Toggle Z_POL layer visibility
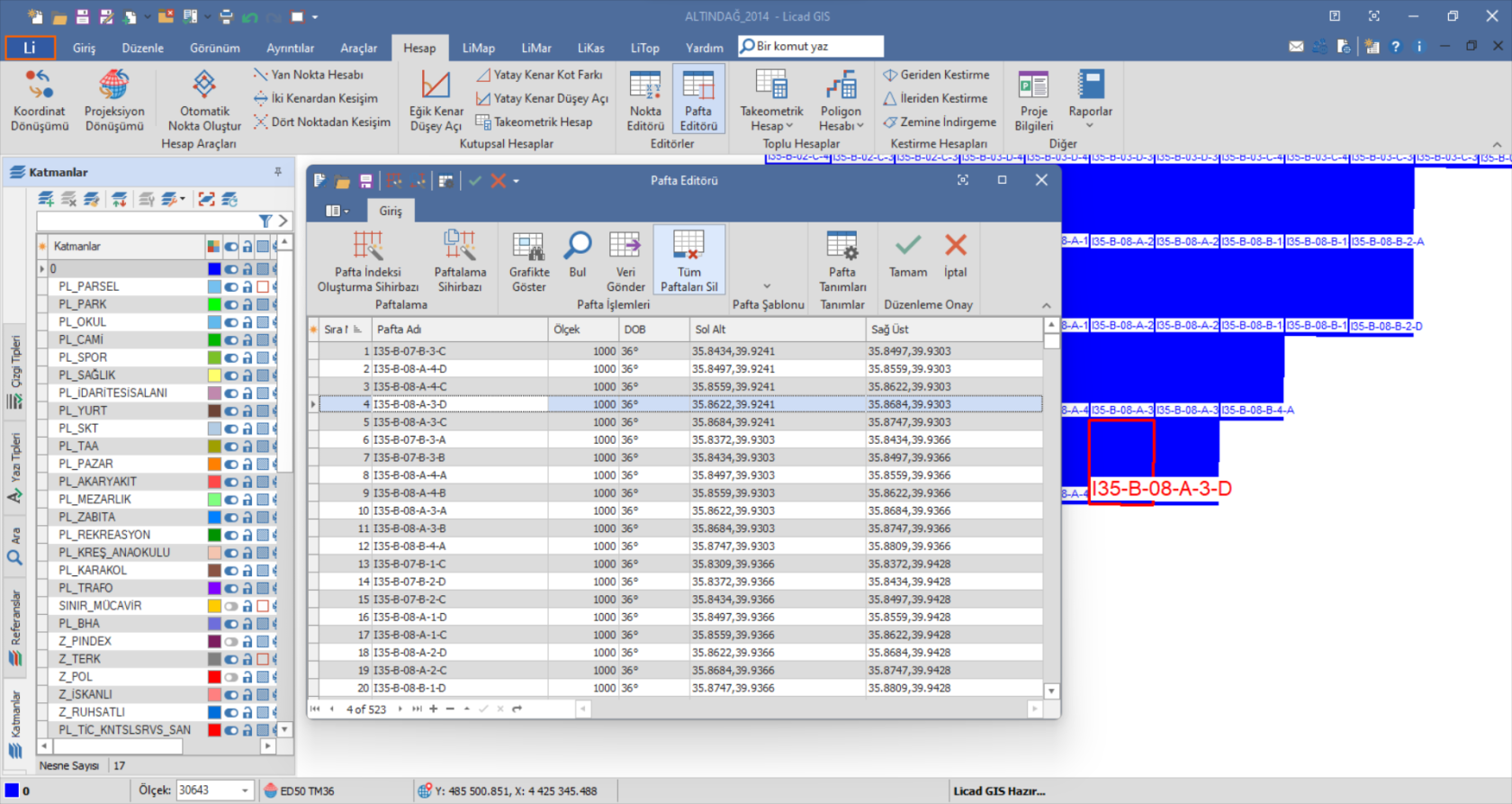The width and height of the screenshot is (1512, 804). click(231, 677)
